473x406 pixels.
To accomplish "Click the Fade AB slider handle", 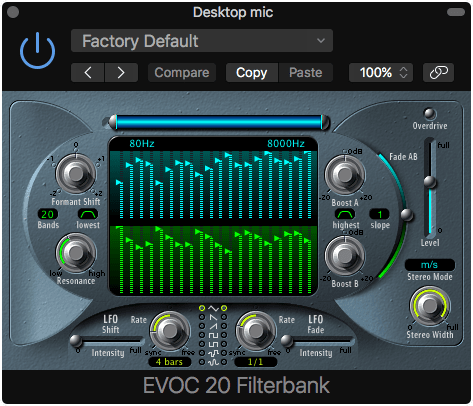I will (x=406, y=215).
